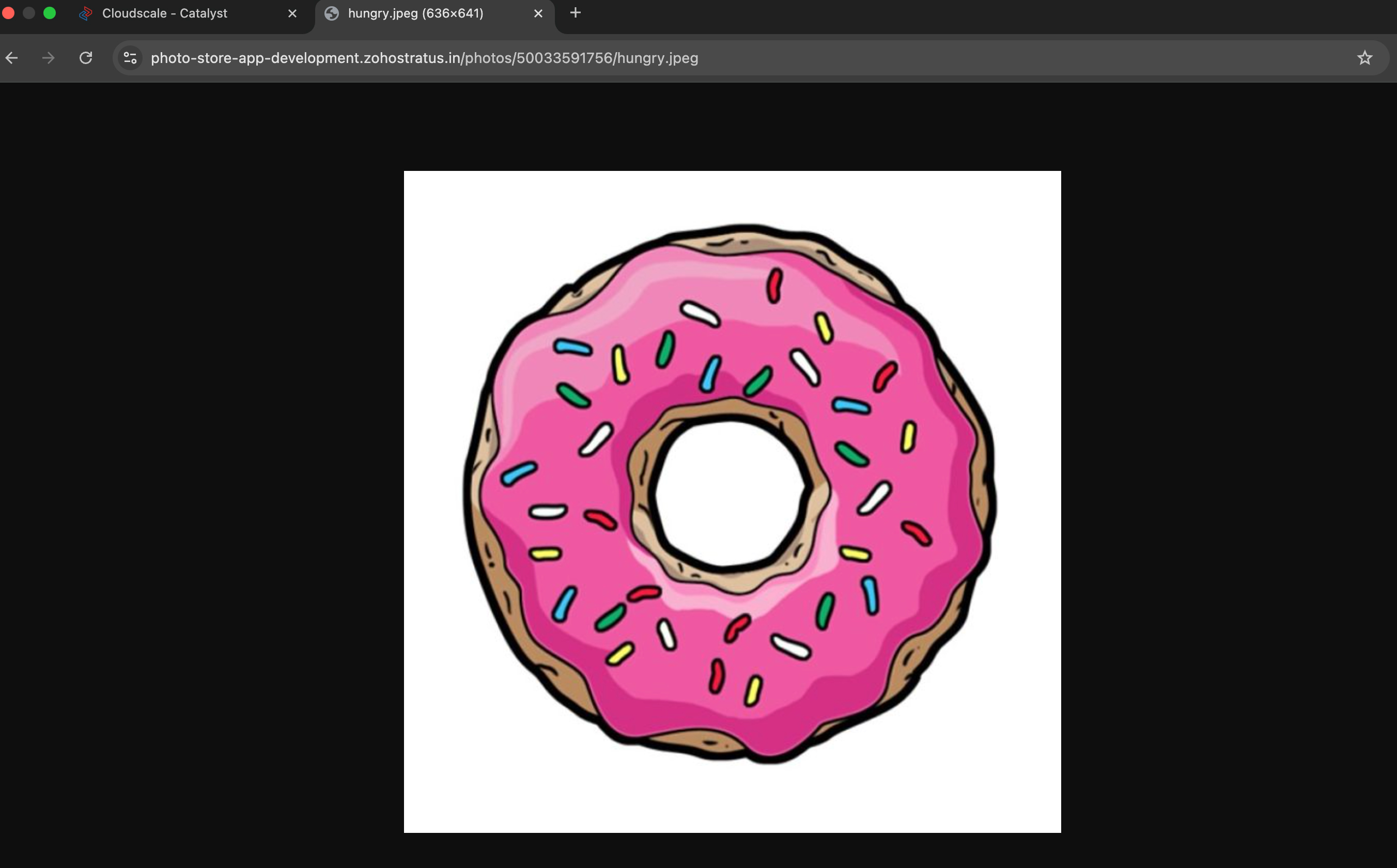1397x868 pixels.
Task: Reload the hungry.jpeg page
Action: coord(86,58)
